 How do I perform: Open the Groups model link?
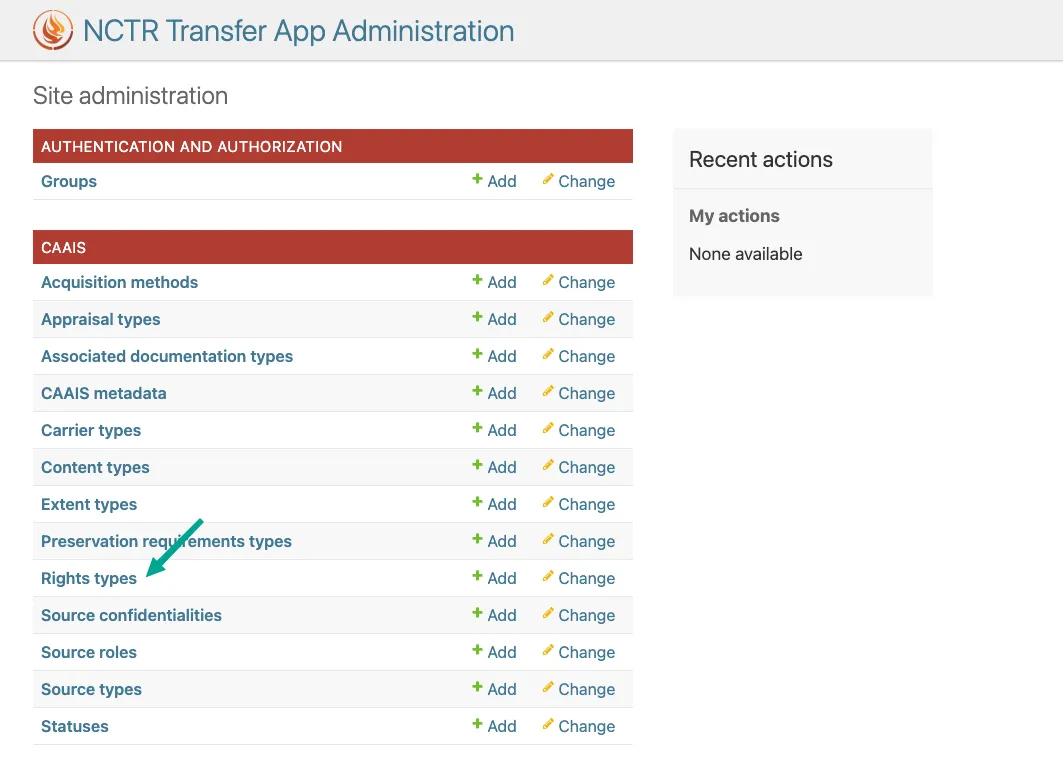tap(68, 181)
